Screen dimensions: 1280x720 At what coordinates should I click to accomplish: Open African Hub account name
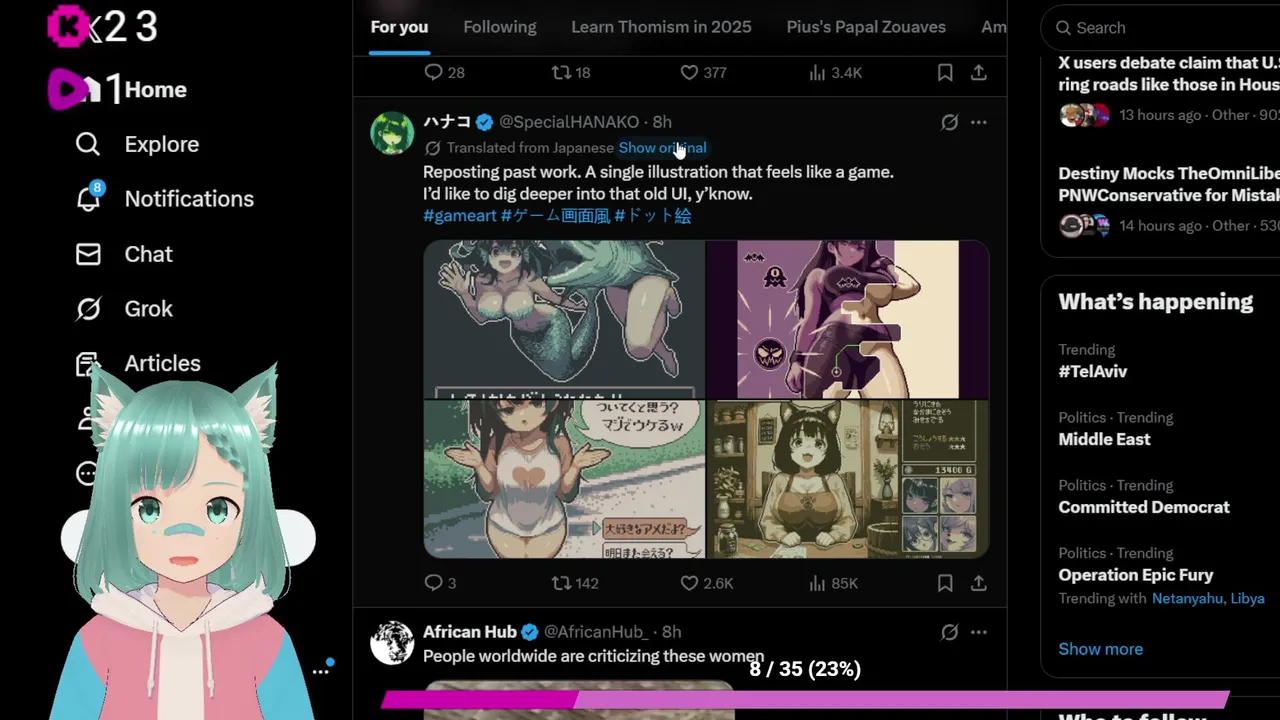(470, 632)
